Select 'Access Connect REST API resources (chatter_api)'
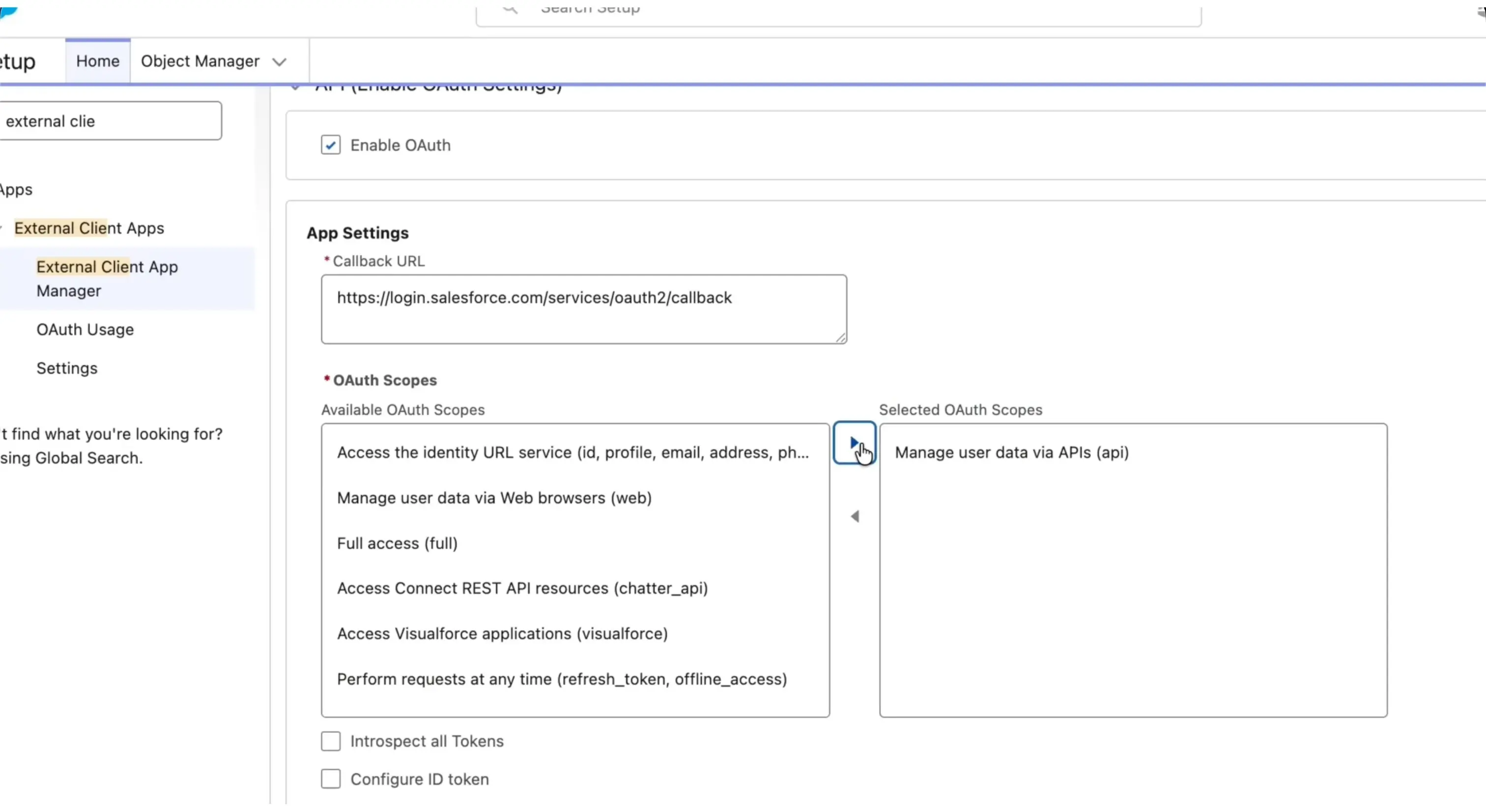The width and height of the screenshot is (1486, 812). (x=574, y=588)
